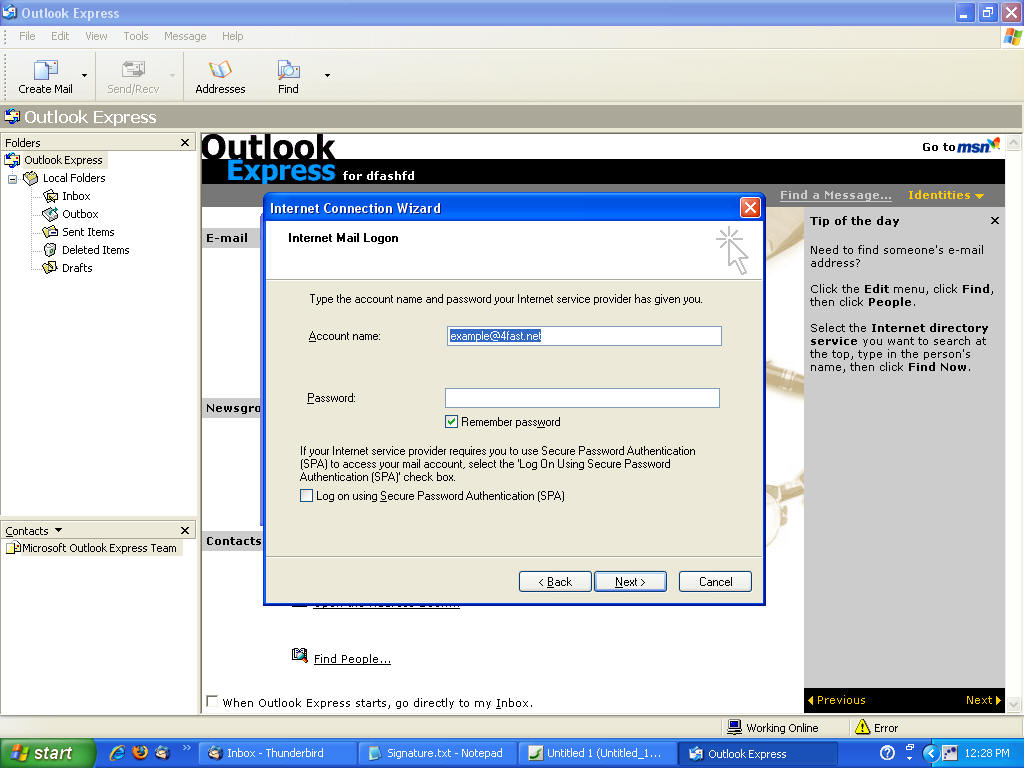This screenshot has height=768, width=1024.
Task: Click the Create Mail toolbar icon
Action: coord(46,69)
